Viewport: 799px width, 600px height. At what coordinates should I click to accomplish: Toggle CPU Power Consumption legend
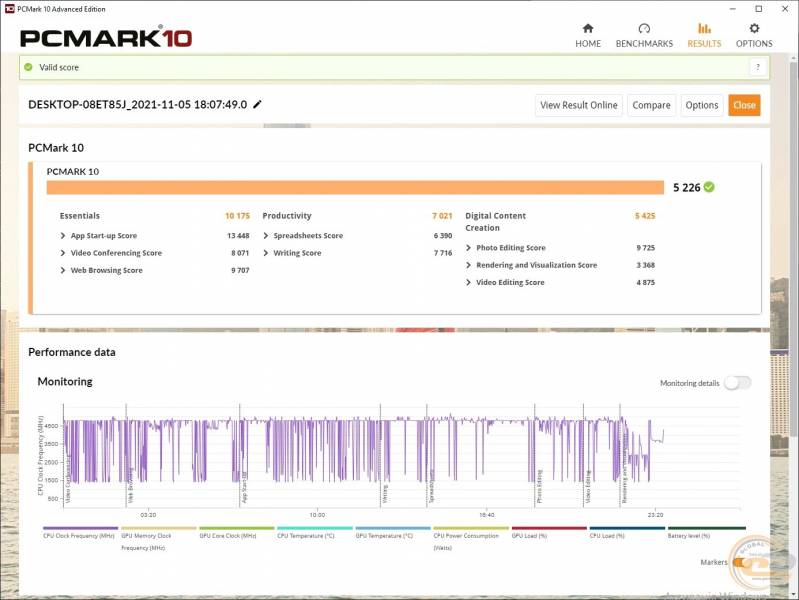coord(471,538)
